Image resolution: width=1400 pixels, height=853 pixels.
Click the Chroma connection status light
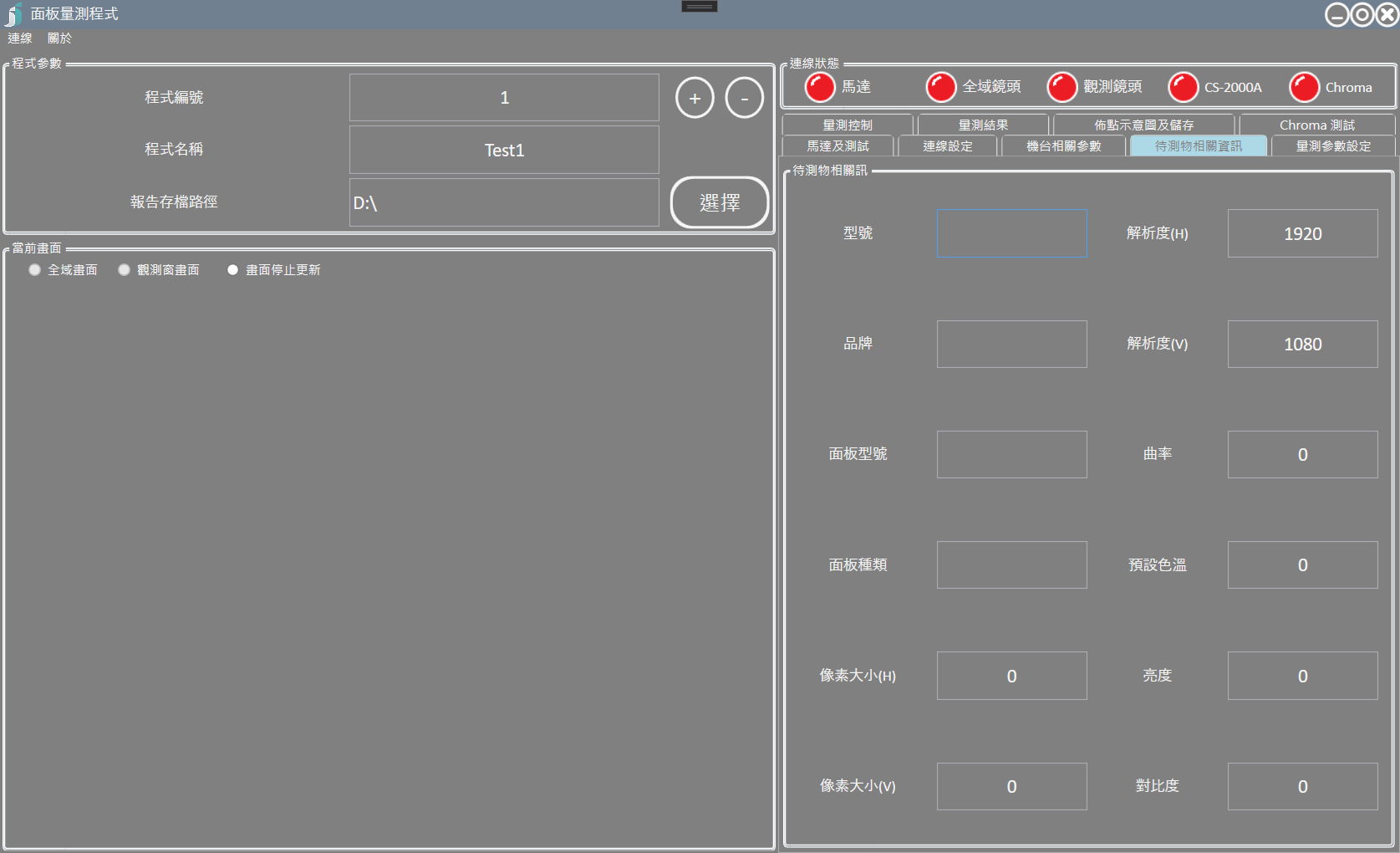coord(1304,87)
